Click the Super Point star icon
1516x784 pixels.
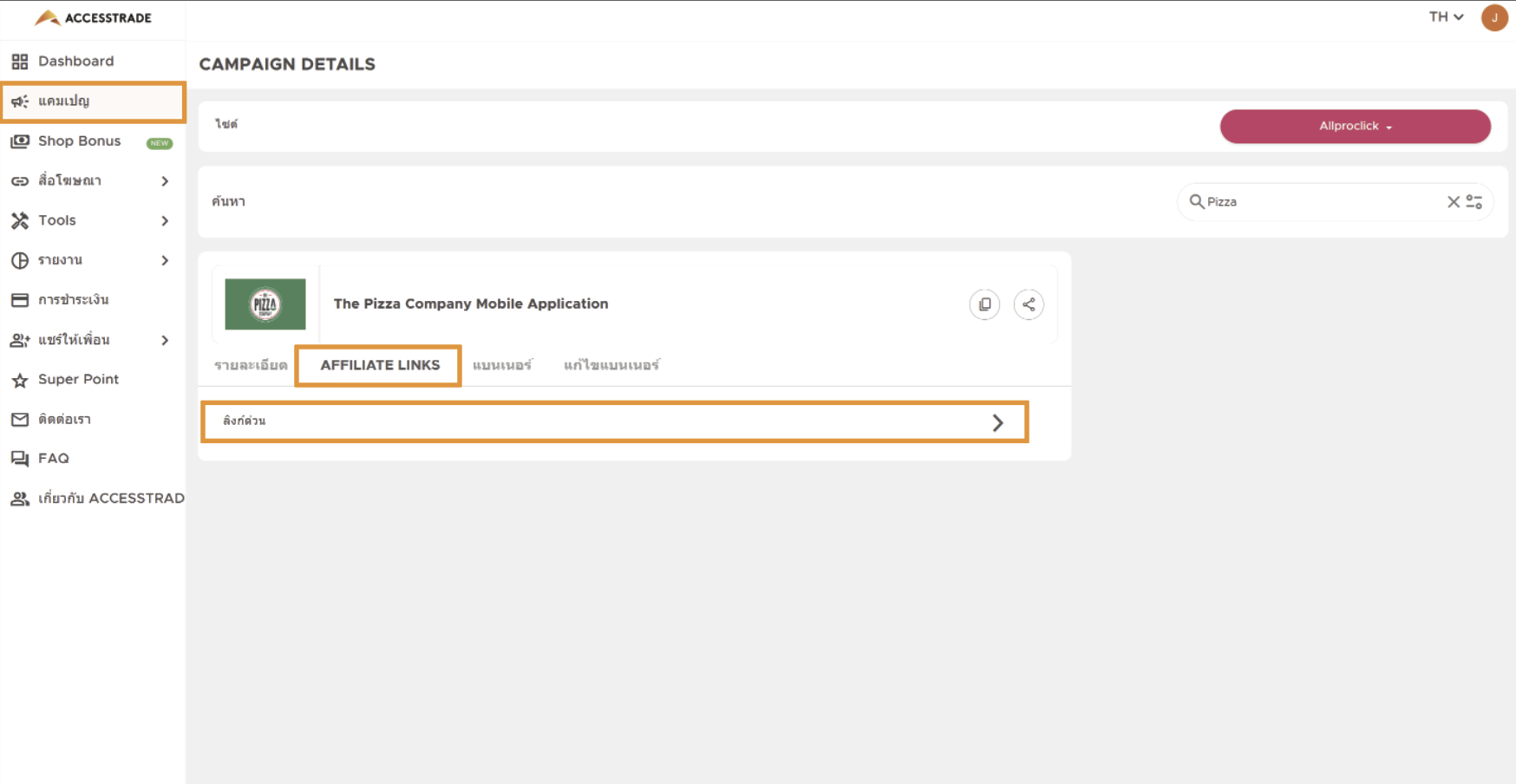(20, 380)
